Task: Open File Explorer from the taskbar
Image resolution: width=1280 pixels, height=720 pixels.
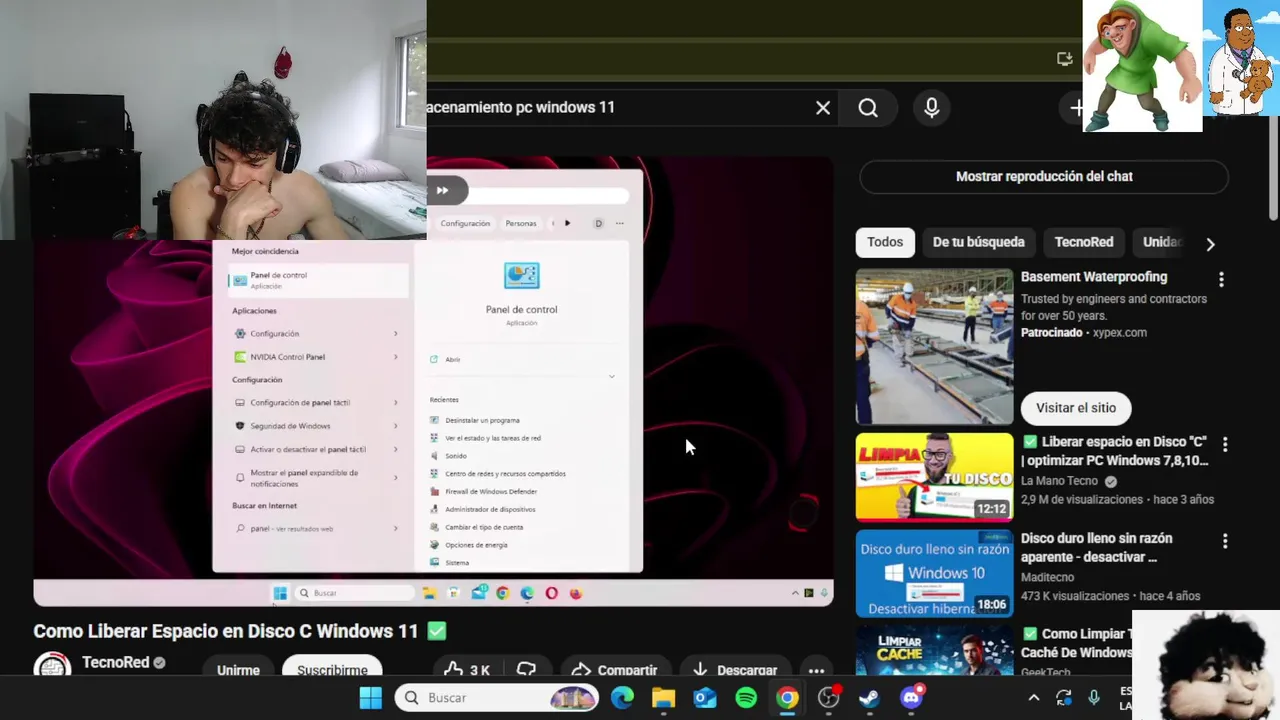Action: click(x=663, y=698)
